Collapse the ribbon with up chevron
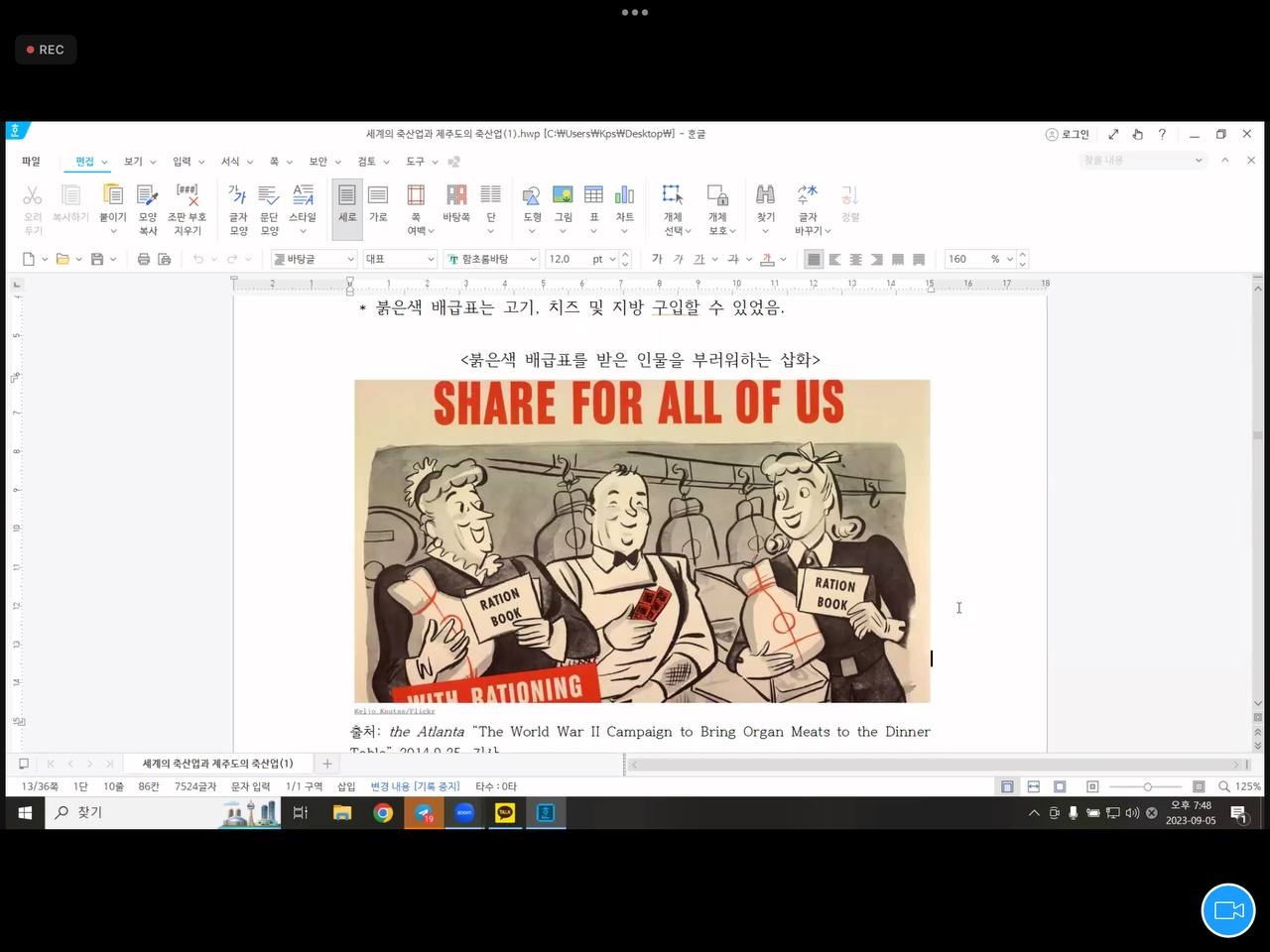 [1225, 160]
